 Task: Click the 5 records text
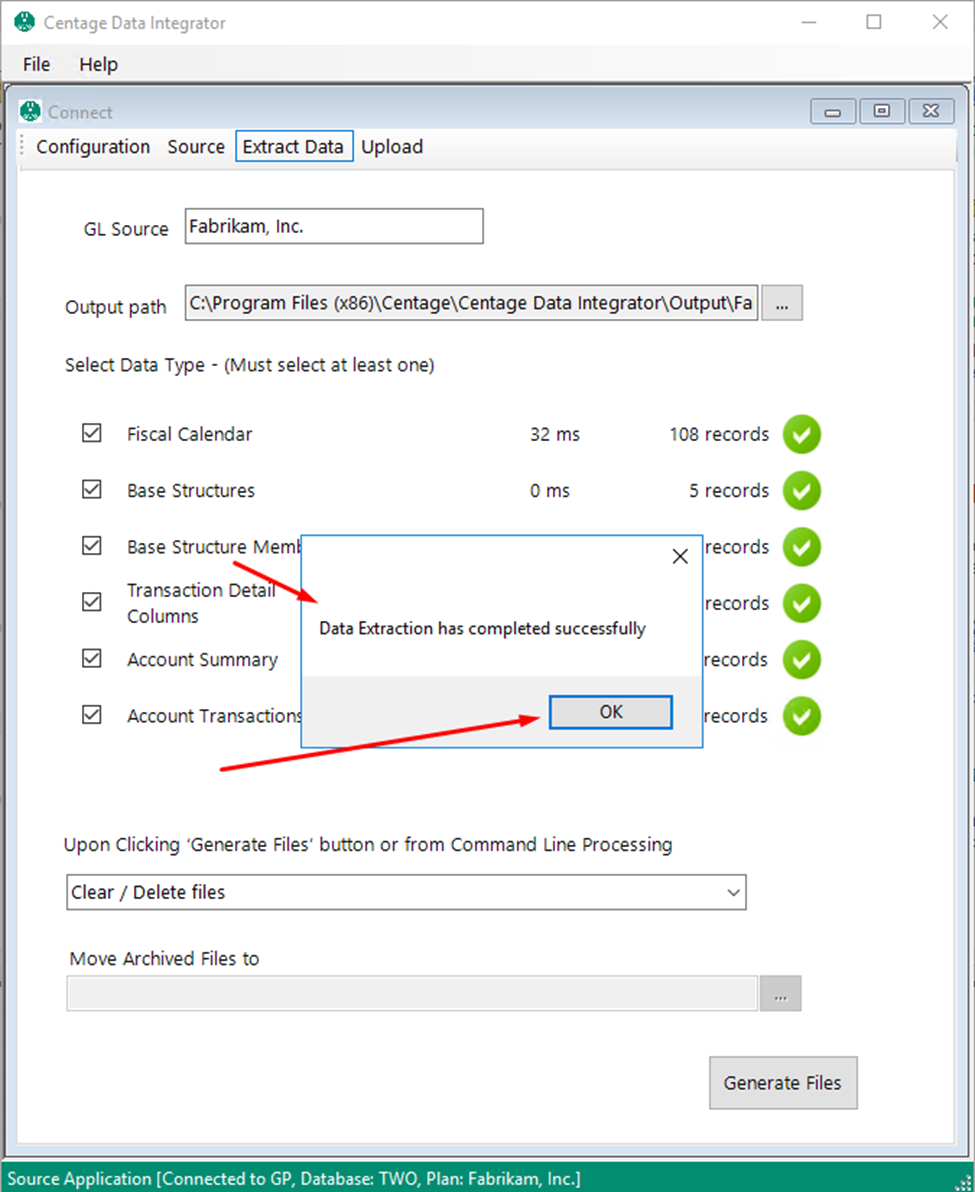tap(729, 490)
